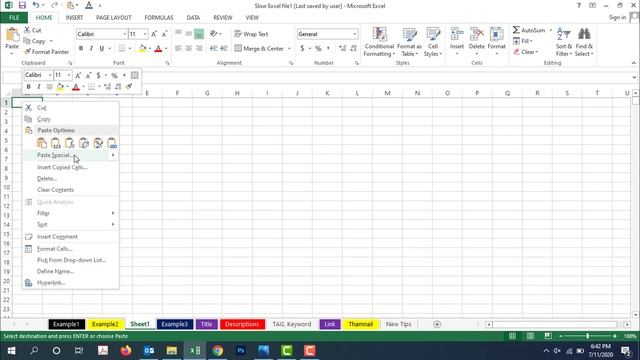640x360 pixels.
Task: Click Percent Style icon in ribbon Number group
Action: click(318, 49)
